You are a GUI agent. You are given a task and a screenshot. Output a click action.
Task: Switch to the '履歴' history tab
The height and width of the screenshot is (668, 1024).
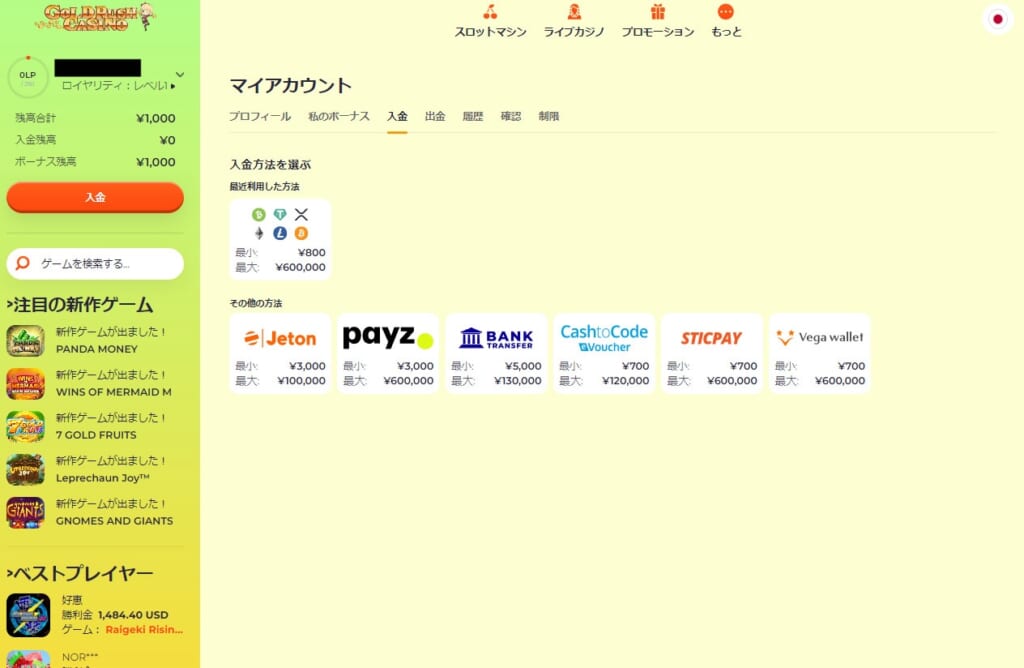tap(473, 116)
